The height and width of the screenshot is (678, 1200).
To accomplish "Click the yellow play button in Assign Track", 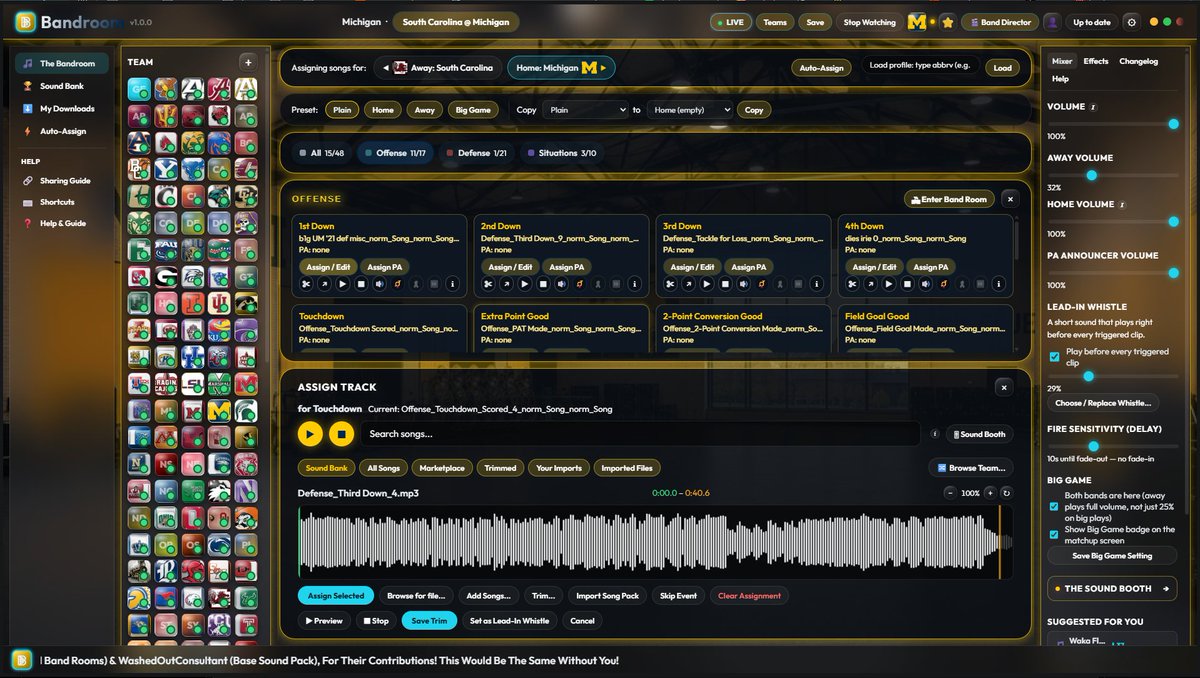I will (310, 434).
